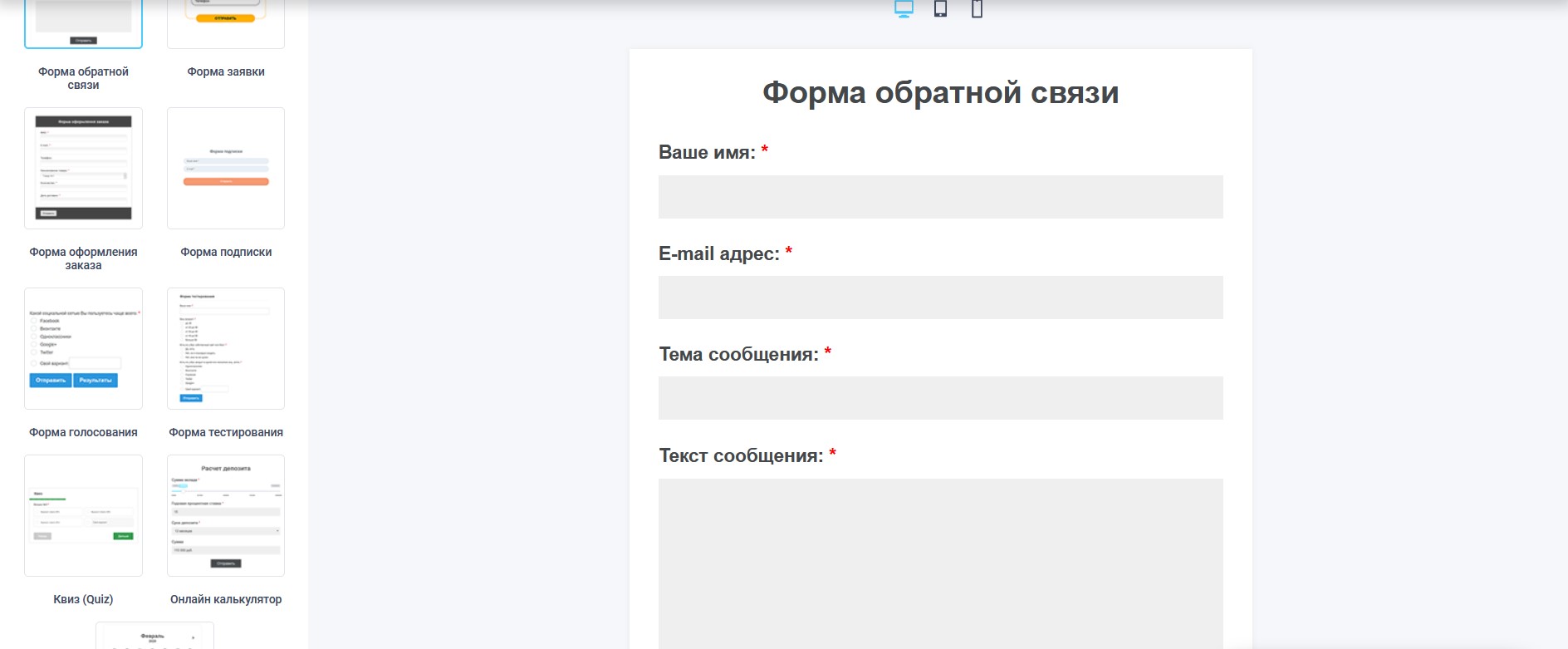The width and height of the screenshot is (1568, 649).
Task: Select the Форма тестирования template thumbnail
Action: [x=226, y=348]
